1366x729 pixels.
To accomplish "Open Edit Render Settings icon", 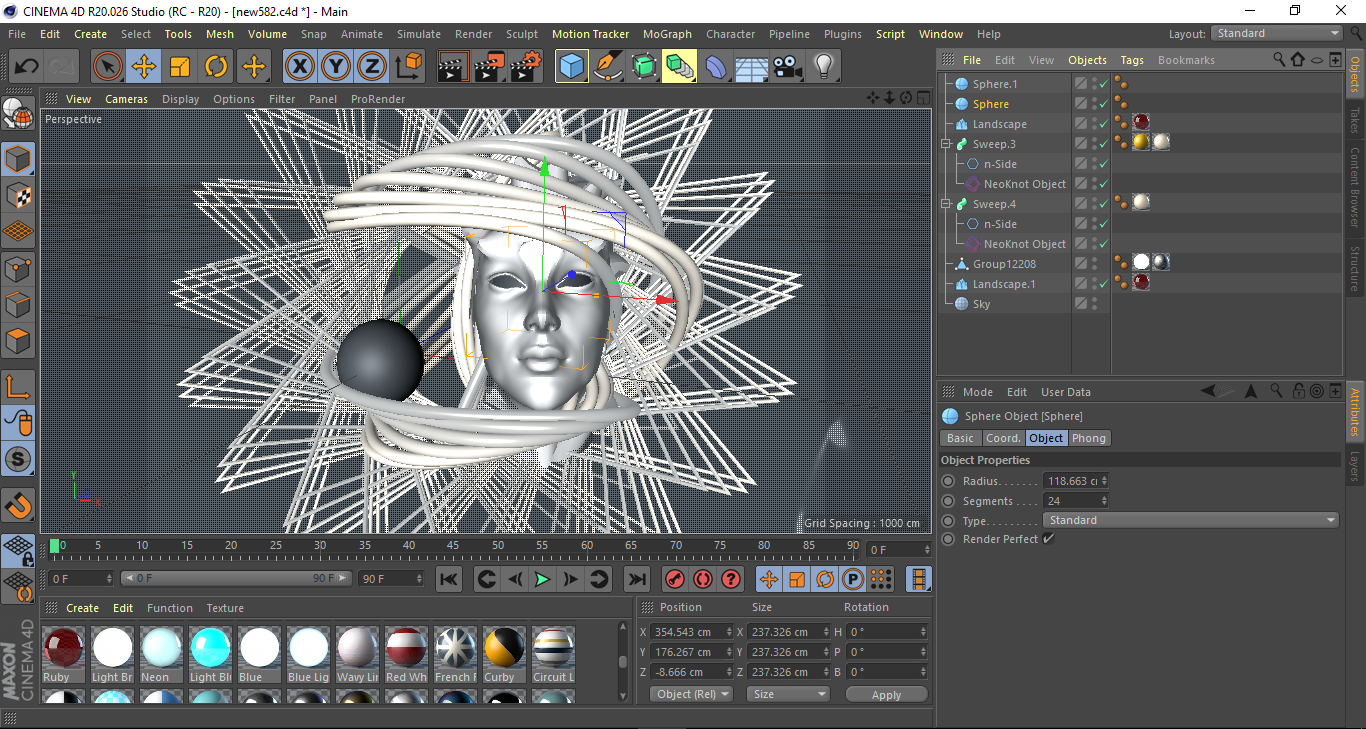I will [526, 67].
